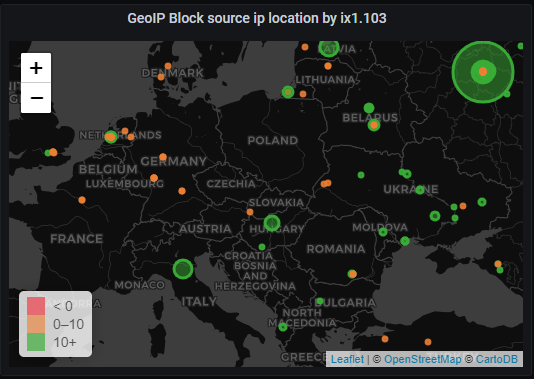Select the green marker over Moldova
Image resolution: width=534 pixels, height=379 pixels.
point(383,232)
